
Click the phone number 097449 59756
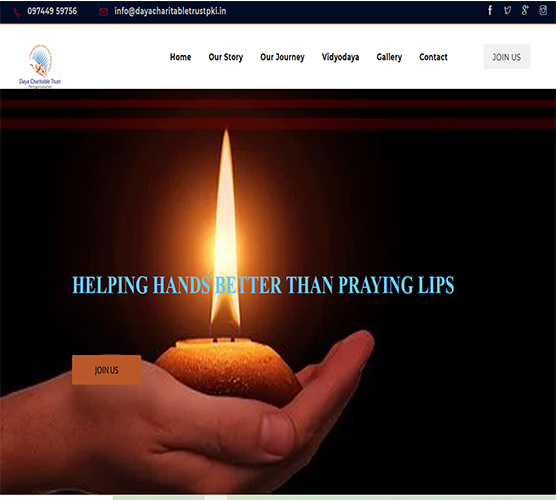pos(52,11)
